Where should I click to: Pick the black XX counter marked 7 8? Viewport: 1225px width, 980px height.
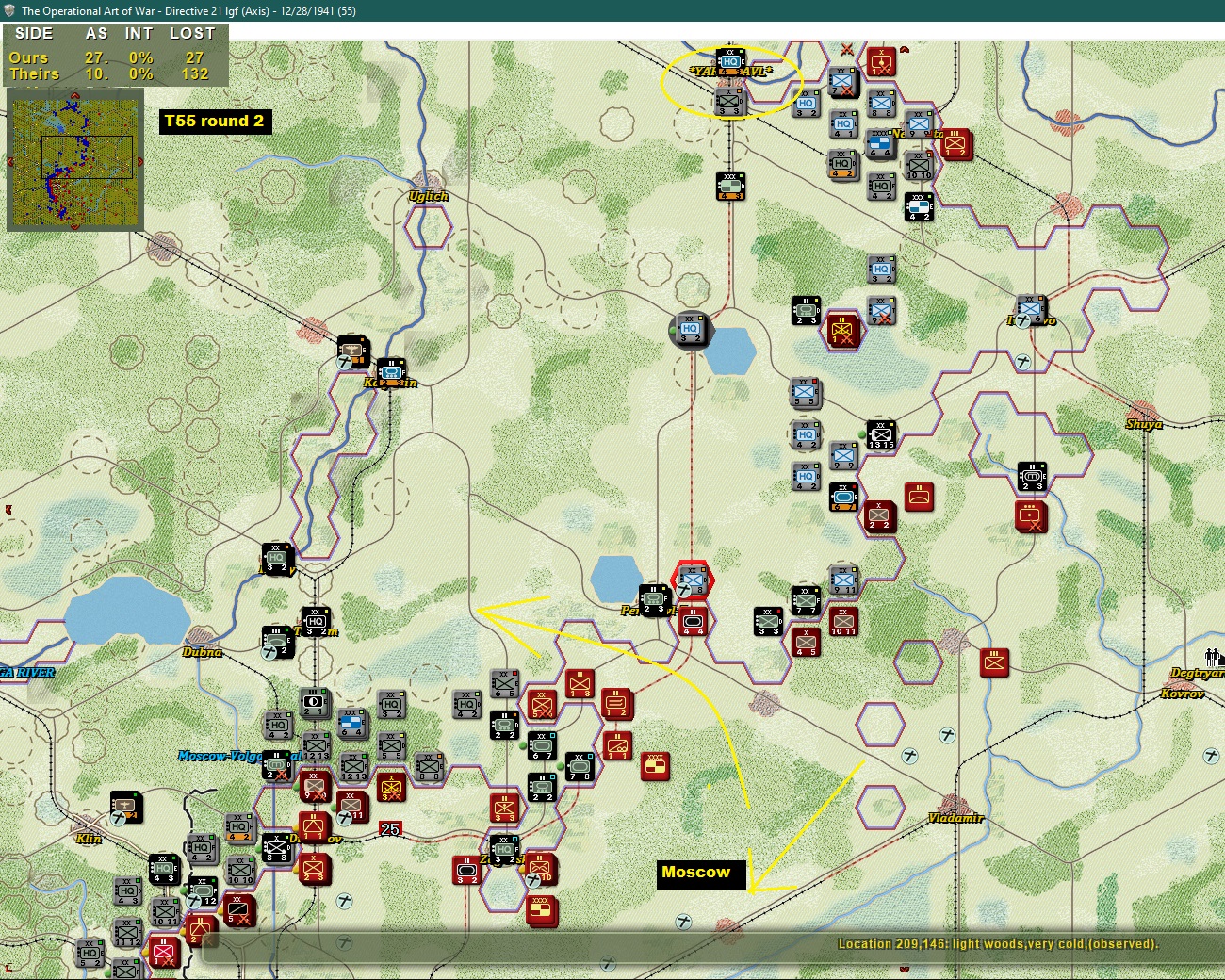(580, 766)
